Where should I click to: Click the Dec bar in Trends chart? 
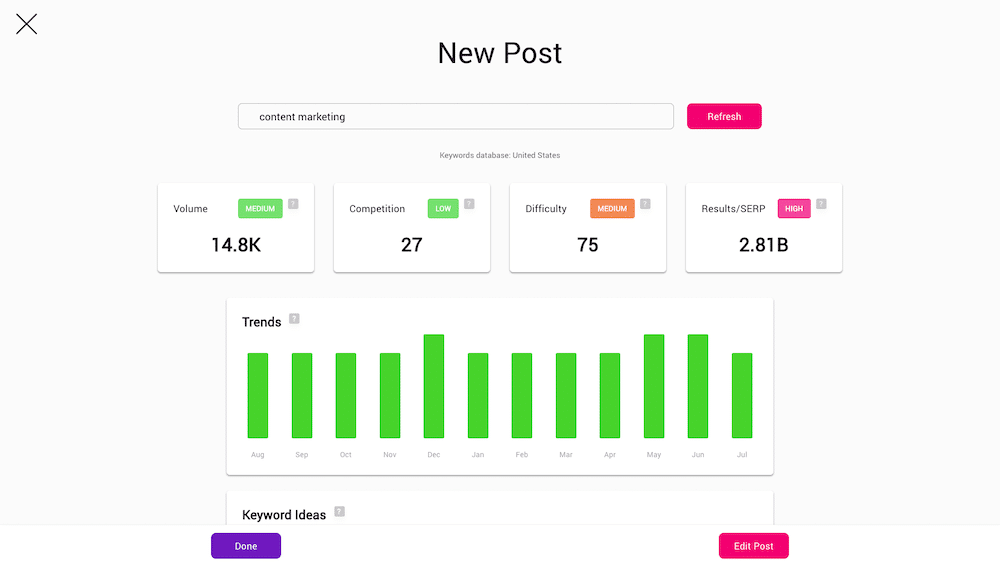pyautogui.click(x=434, y=386)
